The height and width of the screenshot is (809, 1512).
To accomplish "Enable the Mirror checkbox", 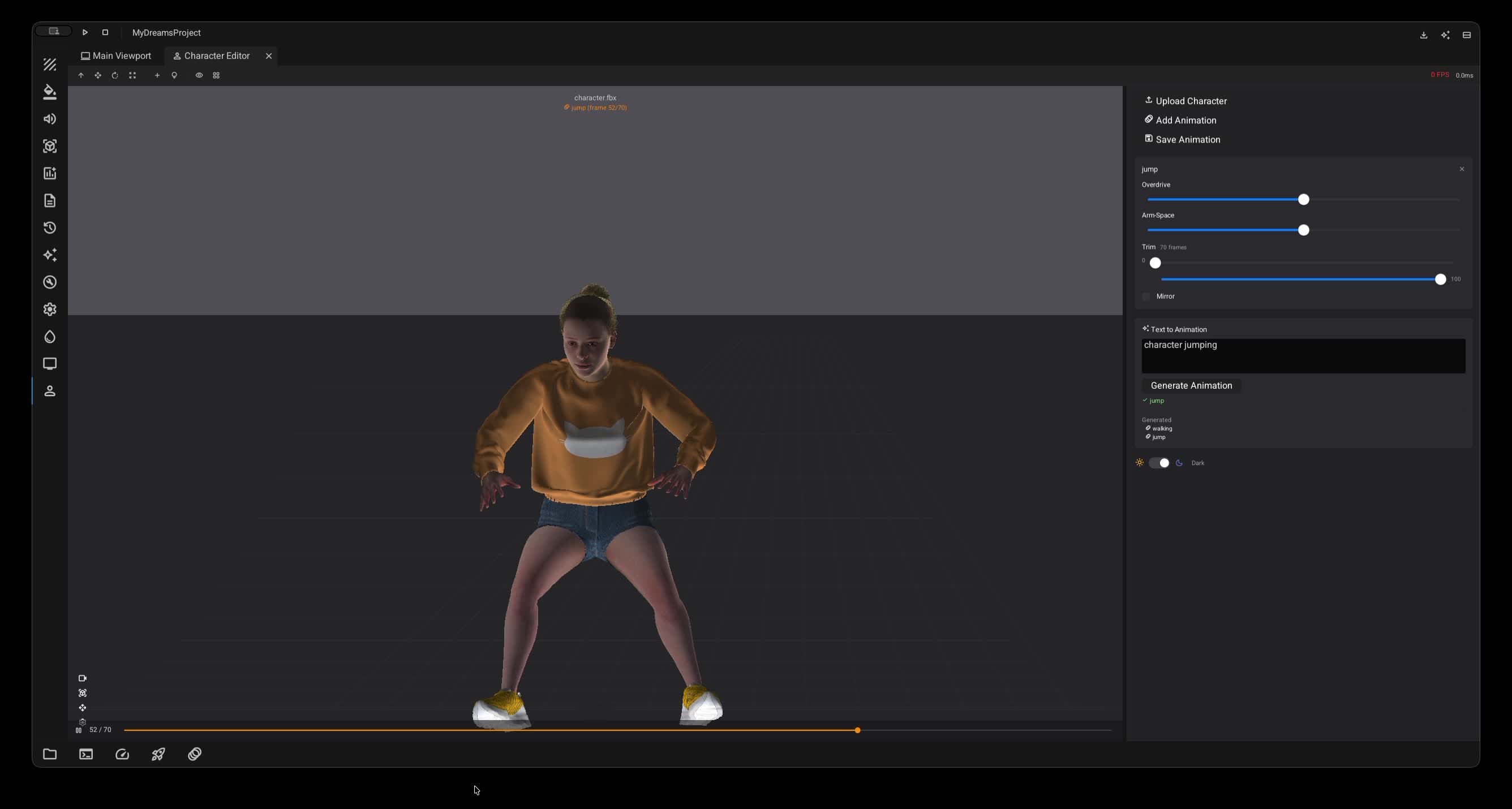I will (x=1146, y=296).
